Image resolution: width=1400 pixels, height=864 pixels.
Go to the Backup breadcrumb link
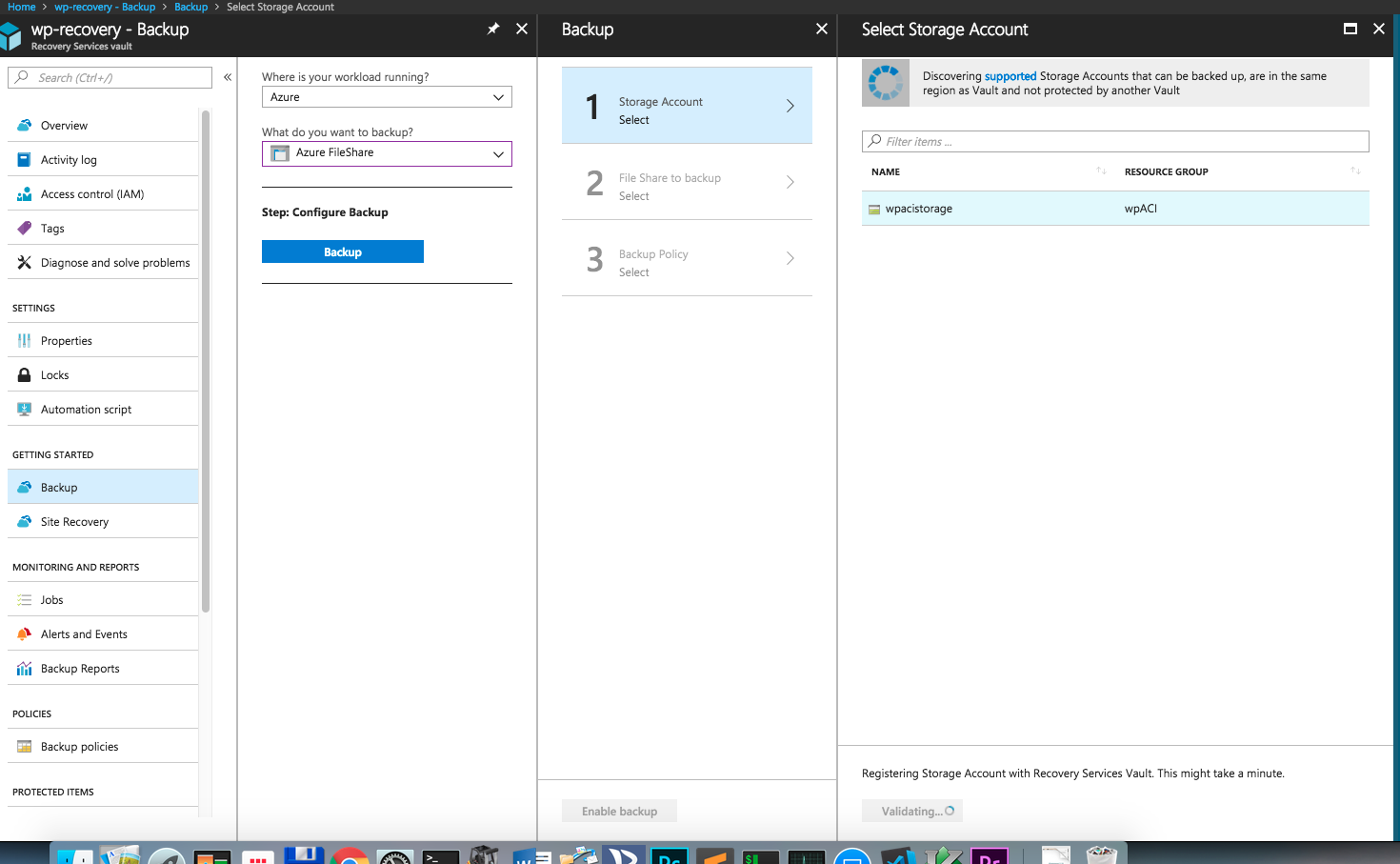(190, 7)
